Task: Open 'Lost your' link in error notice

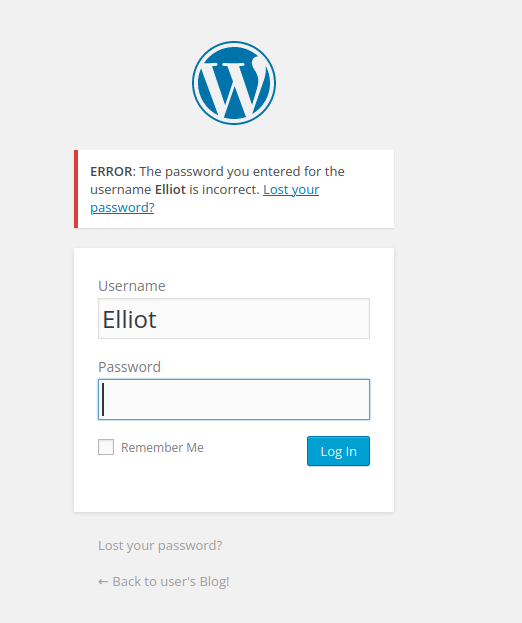Action: [291, 190]
